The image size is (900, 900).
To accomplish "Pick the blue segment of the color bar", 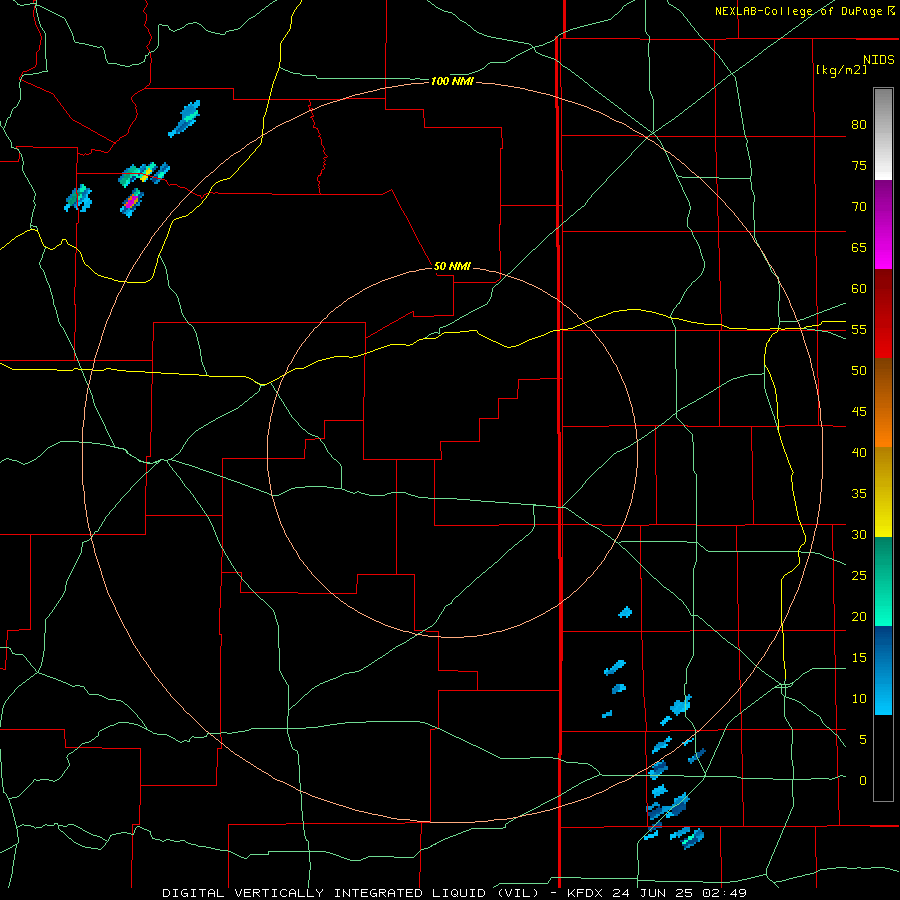I will tap(883, 670).
